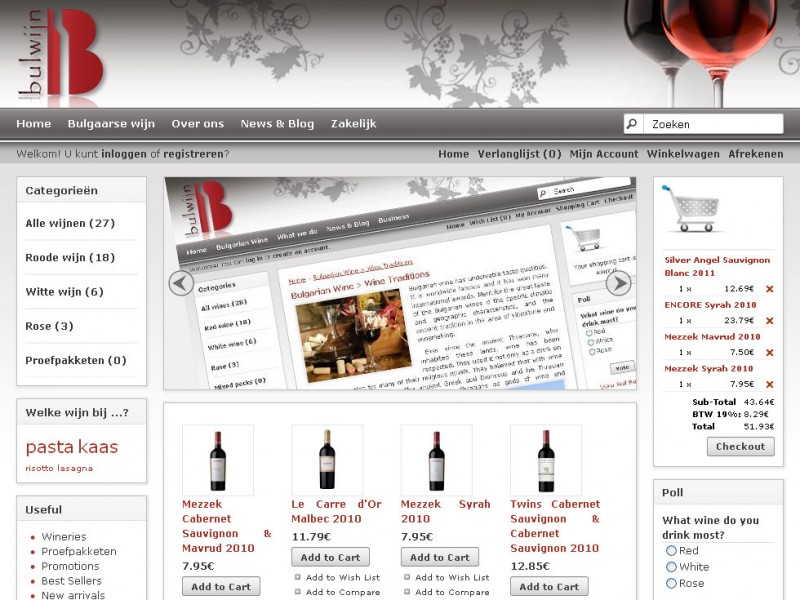Image resolution: width=800 pixels, height=600 pixels.
Task: Open Twins Cabernet Sauvignon product title
Action: (555, 526)
